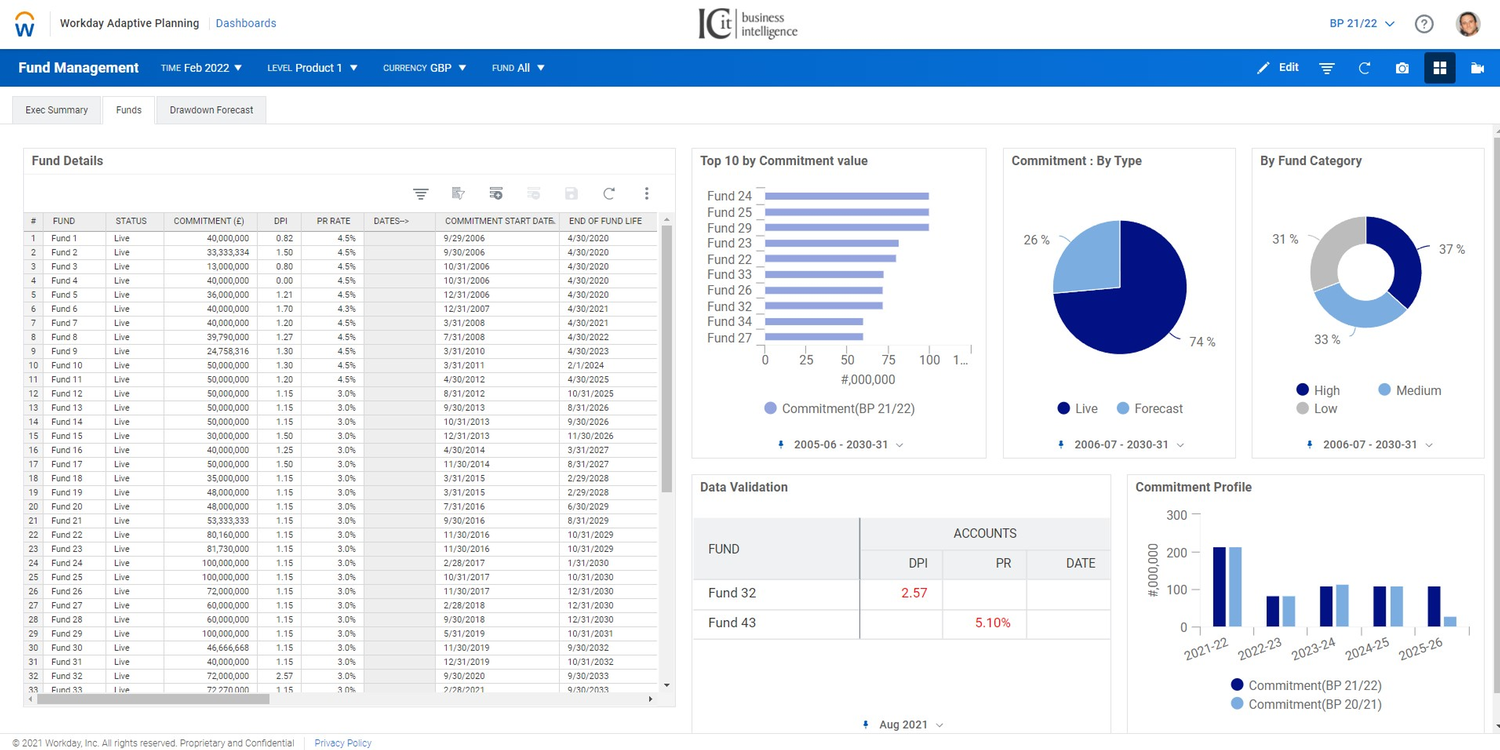Image resolution: width=1500 pixels, height=750 pixels.
Task: Open the Exec Summary tab
Action: 56,110
